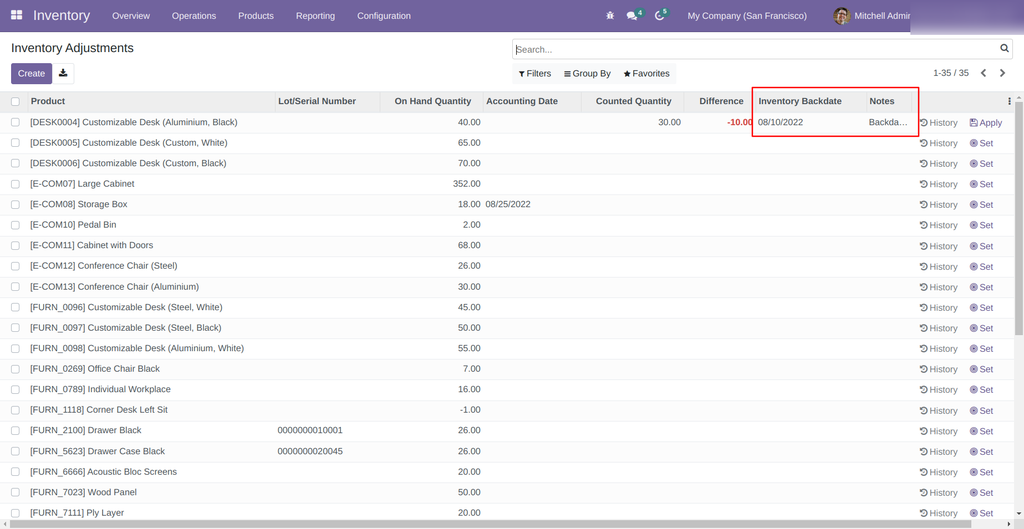Click the Inventory app title
Screen dimensions: 1024x529
61,16
